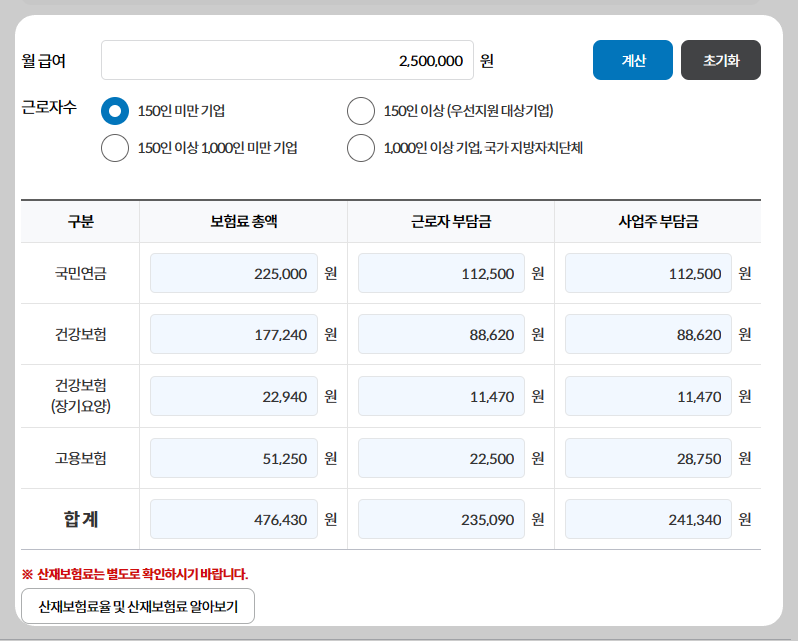Click 고용보험 보험료 총액 field 51,250
This screenshot has height=641, width=798.
click(234, 458)
